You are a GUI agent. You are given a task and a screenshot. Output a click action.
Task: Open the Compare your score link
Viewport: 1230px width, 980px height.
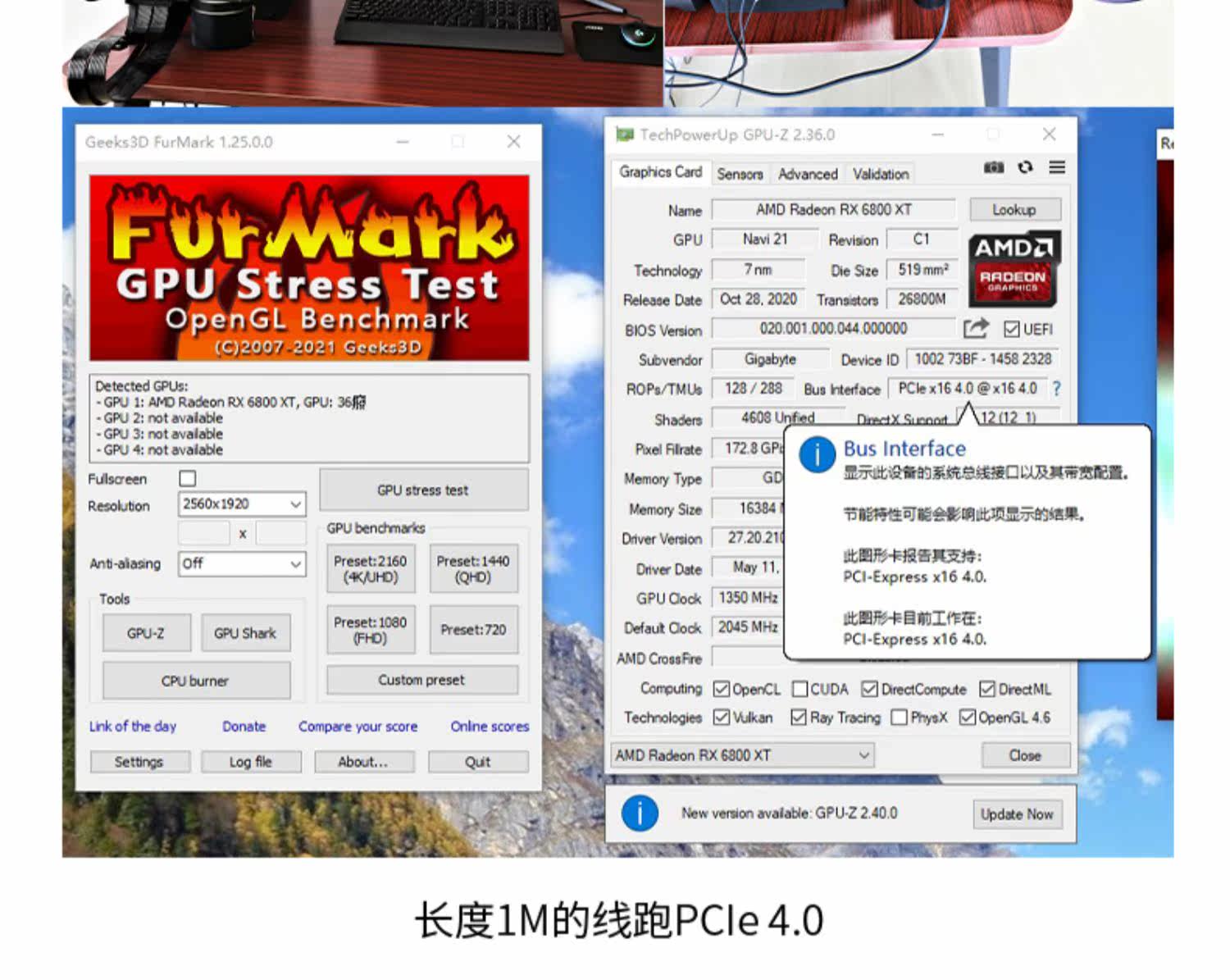tap(358, 727)
